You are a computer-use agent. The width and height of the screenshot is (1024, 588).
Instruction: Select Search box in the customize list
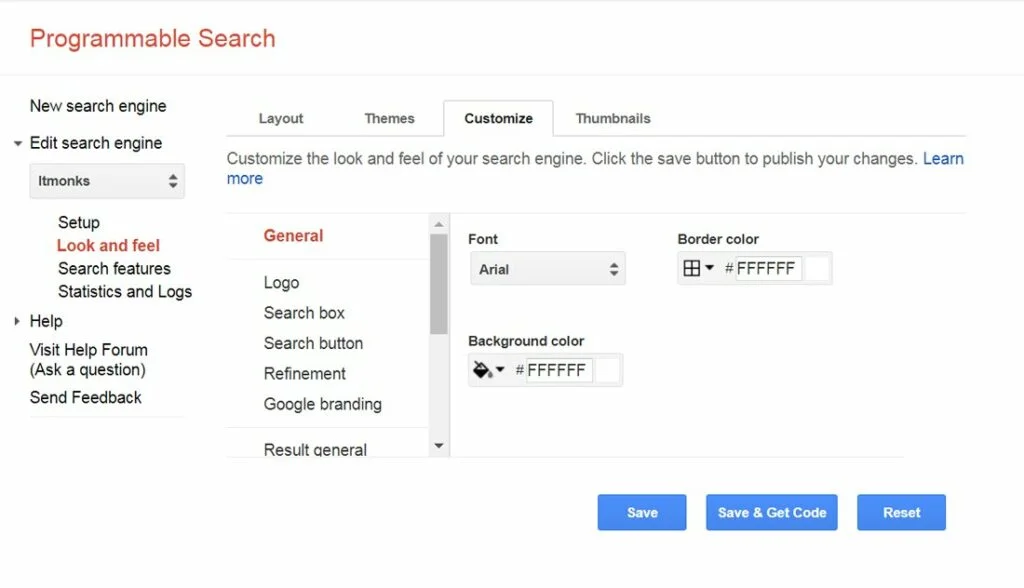point(304,313)
